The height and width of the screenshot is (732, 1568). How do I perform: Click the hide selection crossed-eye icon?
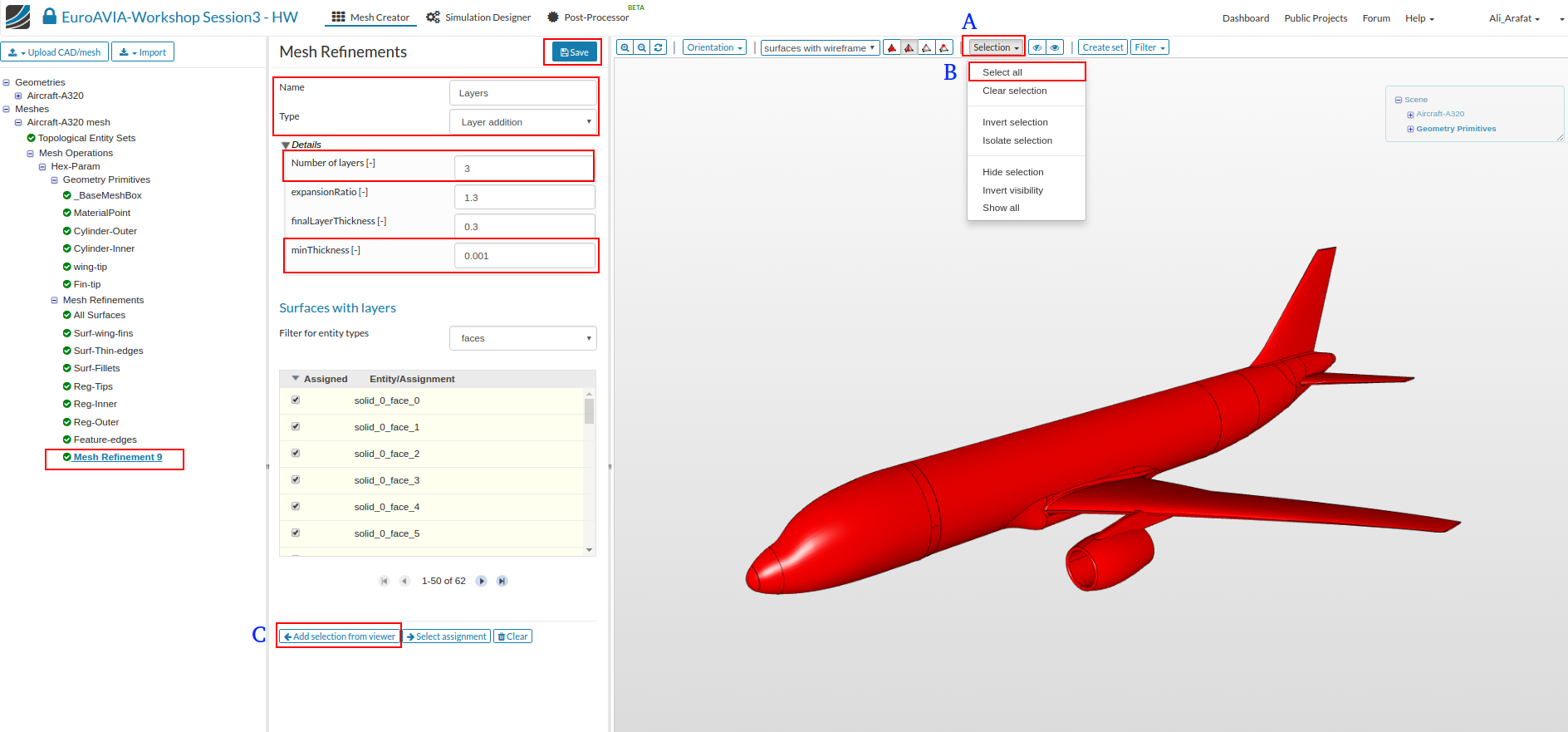1037,47
